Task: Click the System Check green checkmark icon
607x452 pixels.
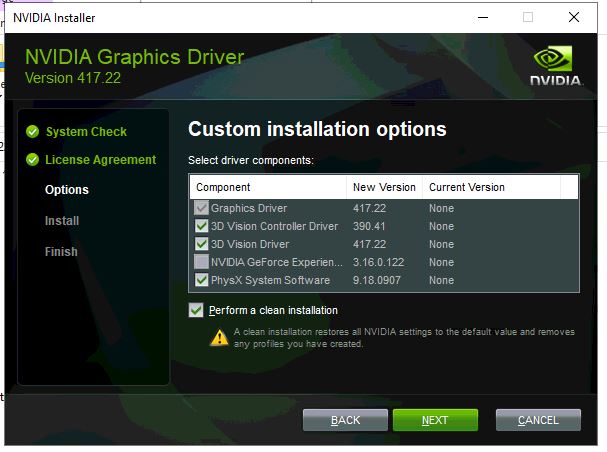Action: coord(33,132)
